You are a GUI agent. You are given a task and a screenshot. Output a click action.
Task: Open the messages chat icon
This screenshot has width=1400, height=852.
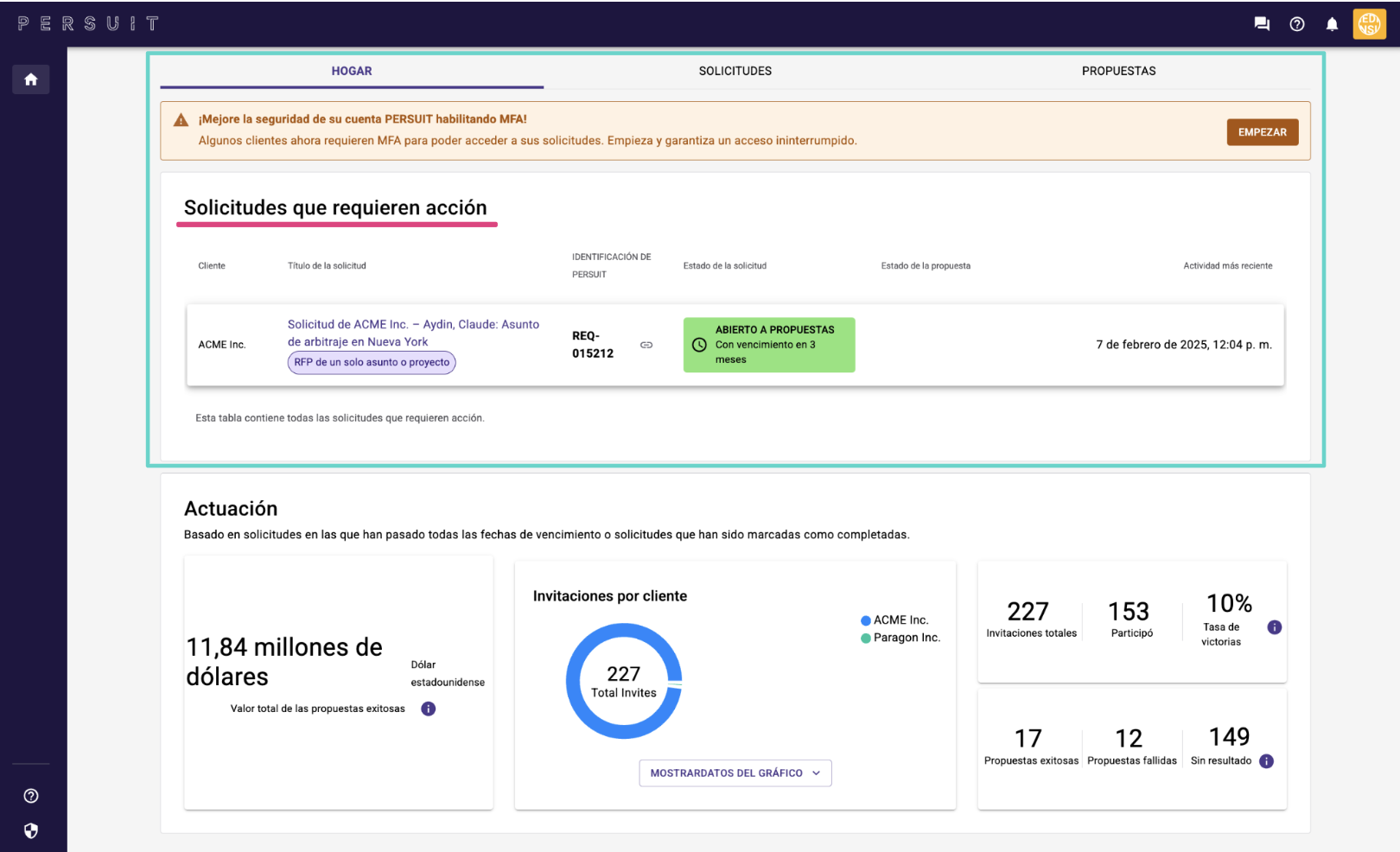[1262, 24]
